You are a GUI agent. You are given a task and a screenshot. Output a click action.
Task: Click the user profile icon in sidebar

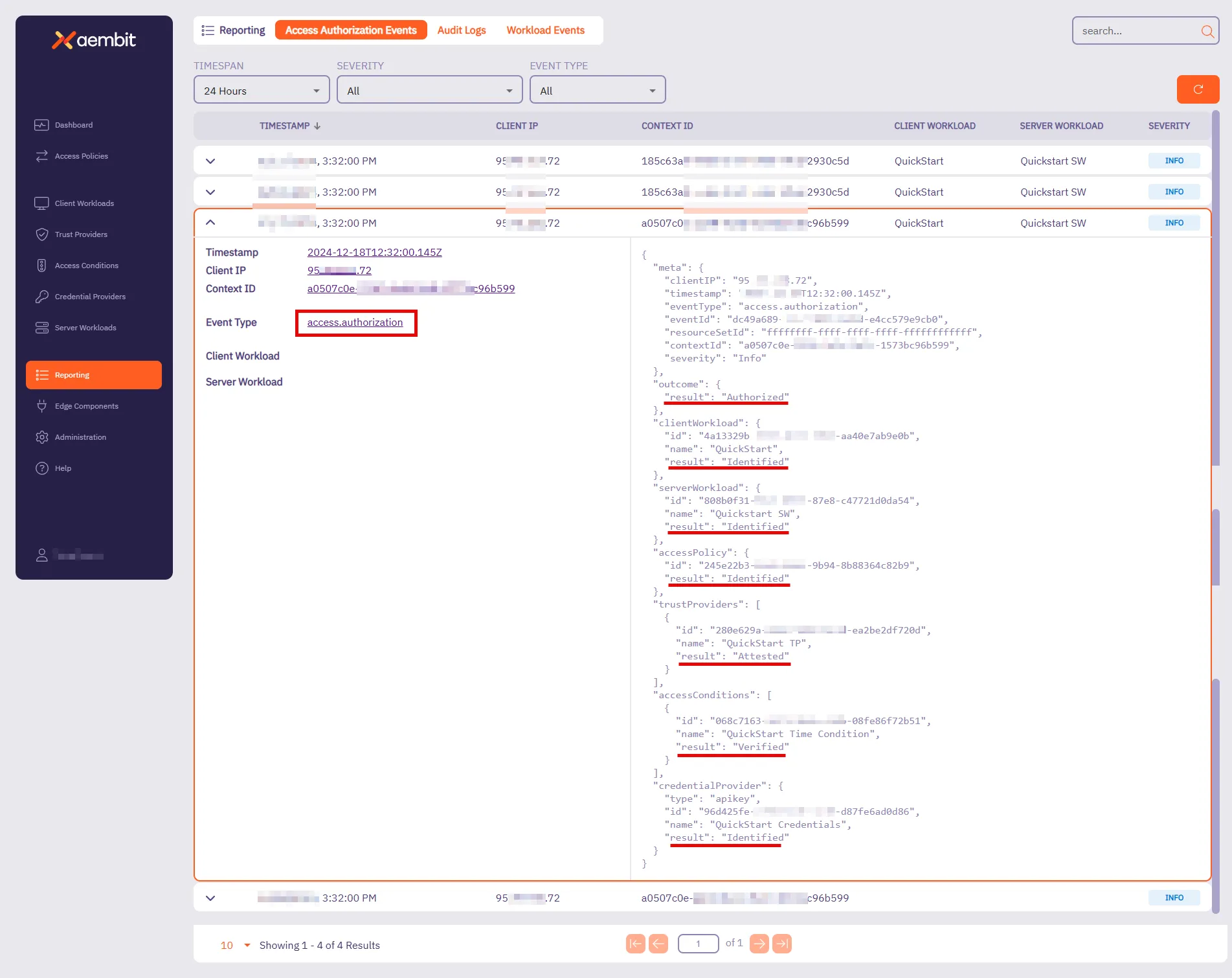point(42,556)
